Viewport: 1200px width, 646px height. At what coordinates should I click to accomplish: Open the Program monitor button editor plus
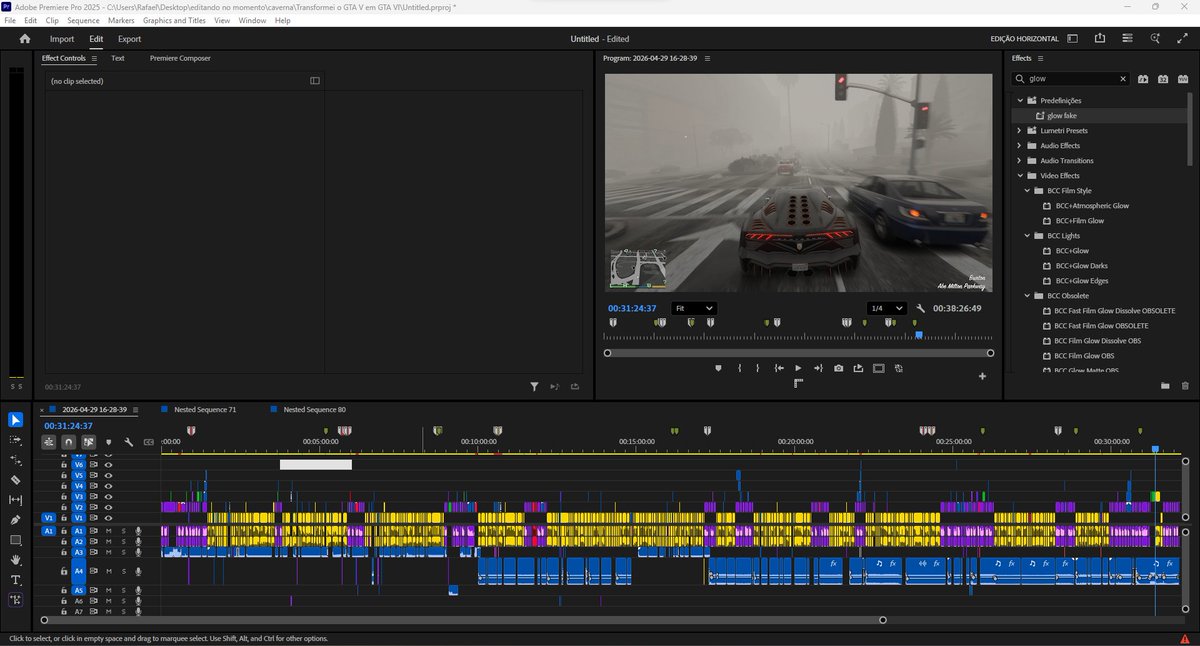983,376
